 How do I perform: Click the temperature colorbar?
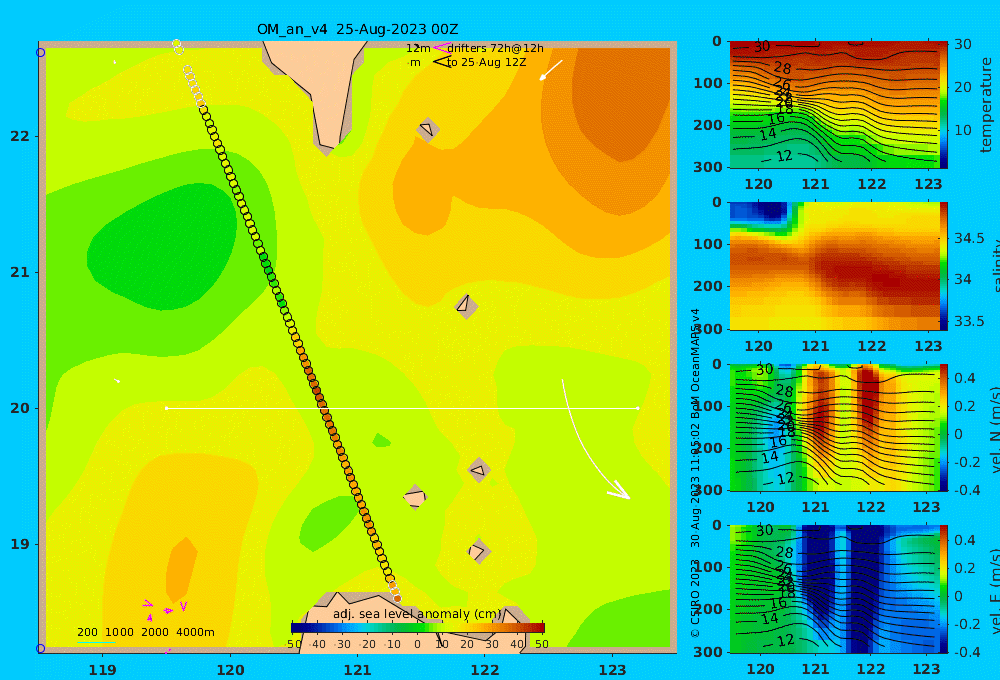point(944,105)
